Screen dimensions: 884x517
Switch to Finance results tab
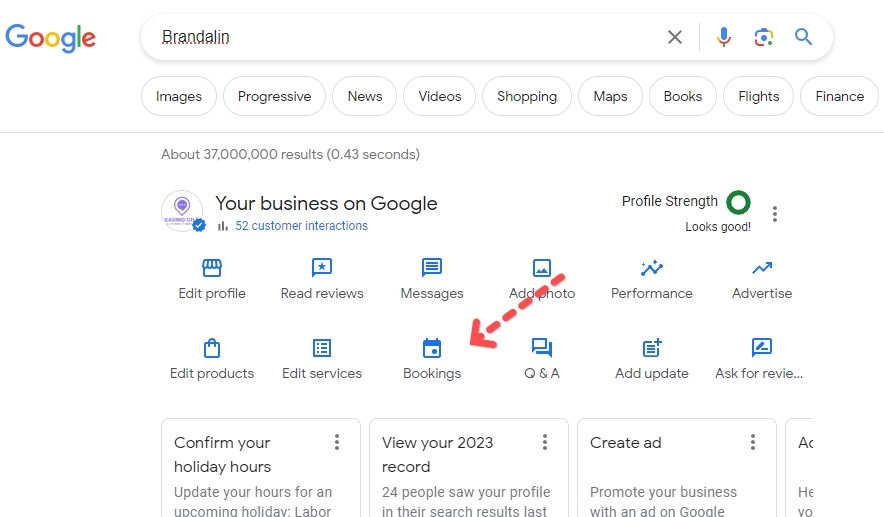point(839,96)
